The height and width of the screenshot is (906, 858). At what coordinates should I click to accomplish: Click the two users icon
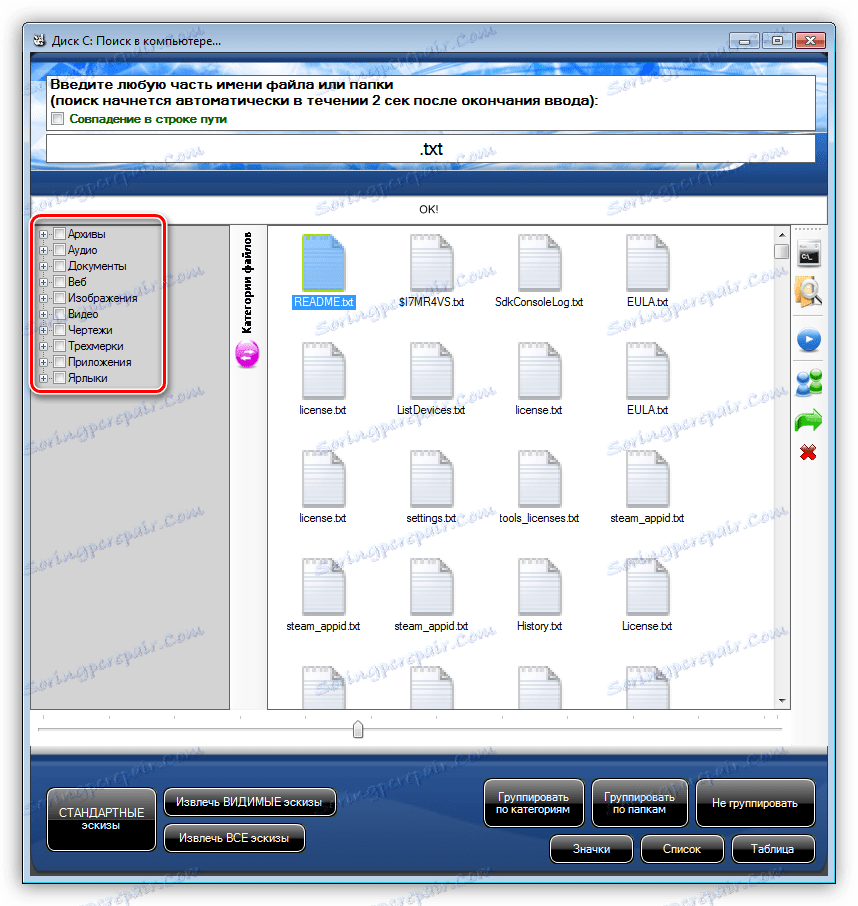click(x=809, y=383)
